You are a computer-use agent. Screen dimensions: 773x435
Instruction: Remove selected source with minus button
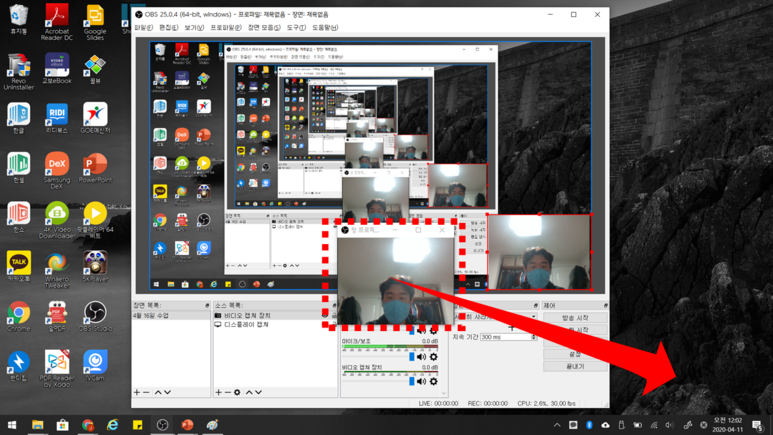pos(227,392)
